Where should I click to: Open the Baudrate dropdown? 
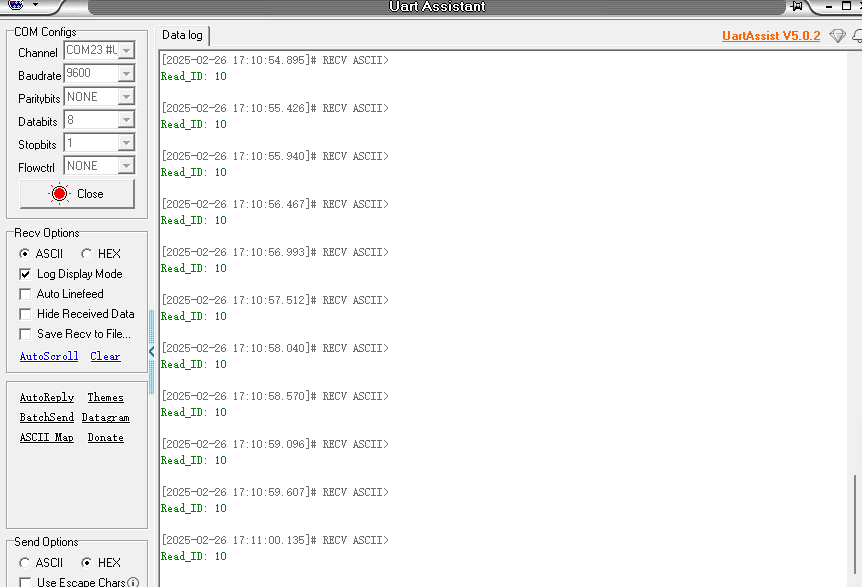click(x=126, y=74)
